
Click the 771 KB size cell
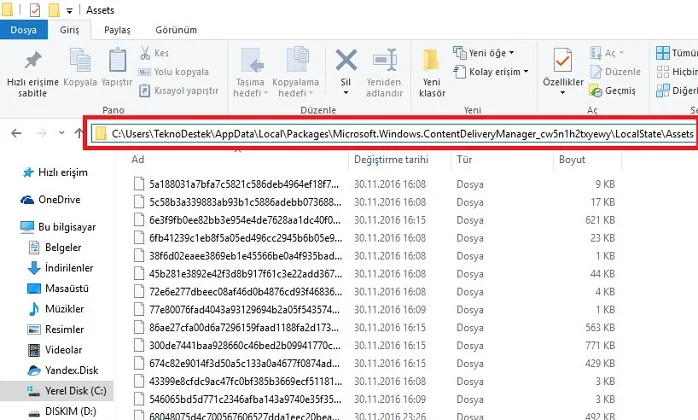pyautogui.click(x=600, y=345)
